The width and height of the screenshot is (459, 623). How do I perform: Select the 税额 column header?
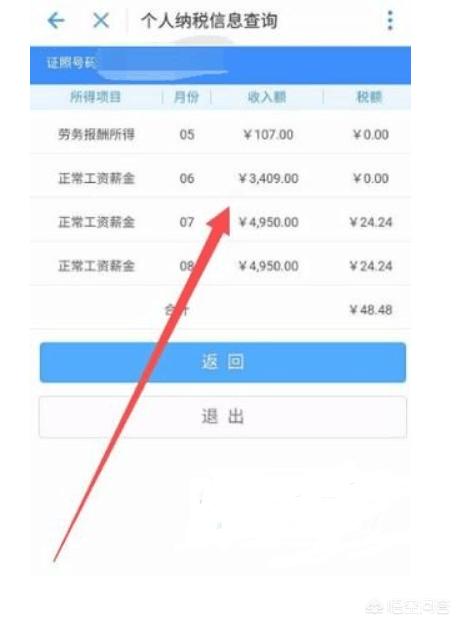coord(369,97)
